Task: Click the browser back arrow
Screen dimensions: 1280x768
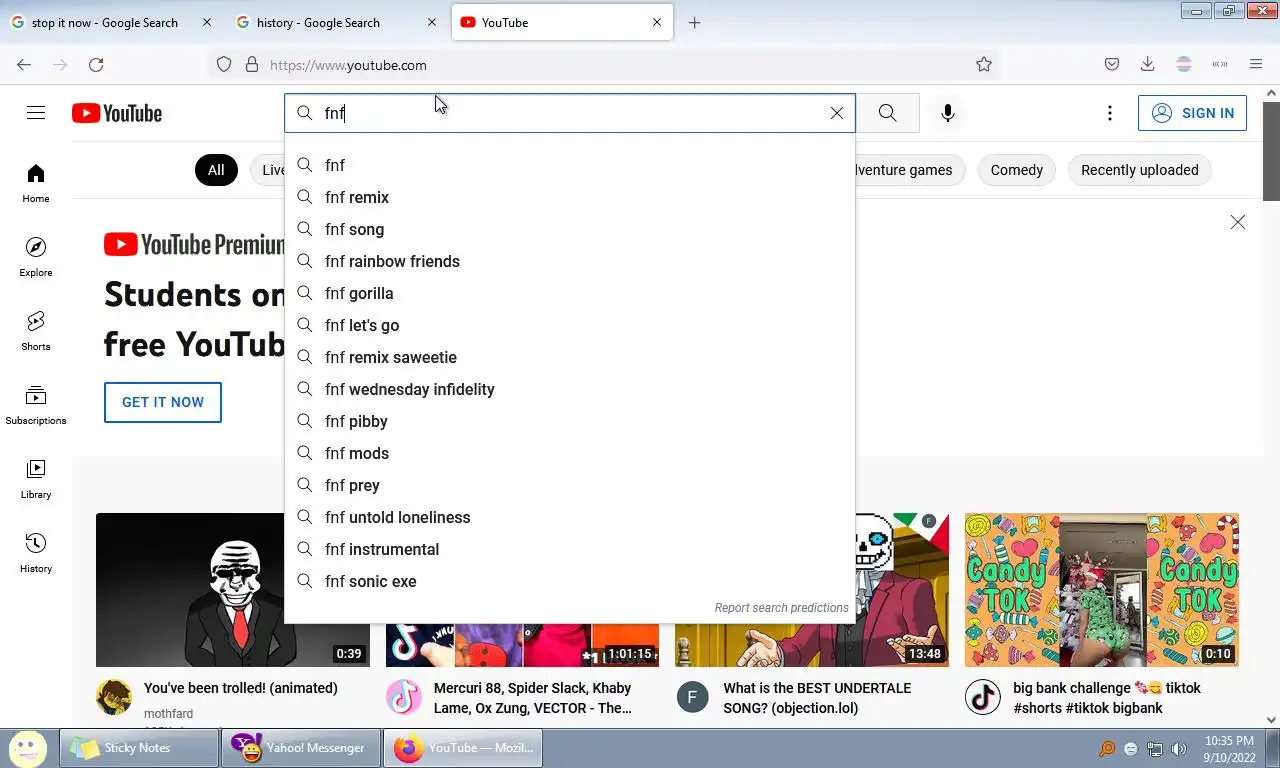Action: [24, 64]
